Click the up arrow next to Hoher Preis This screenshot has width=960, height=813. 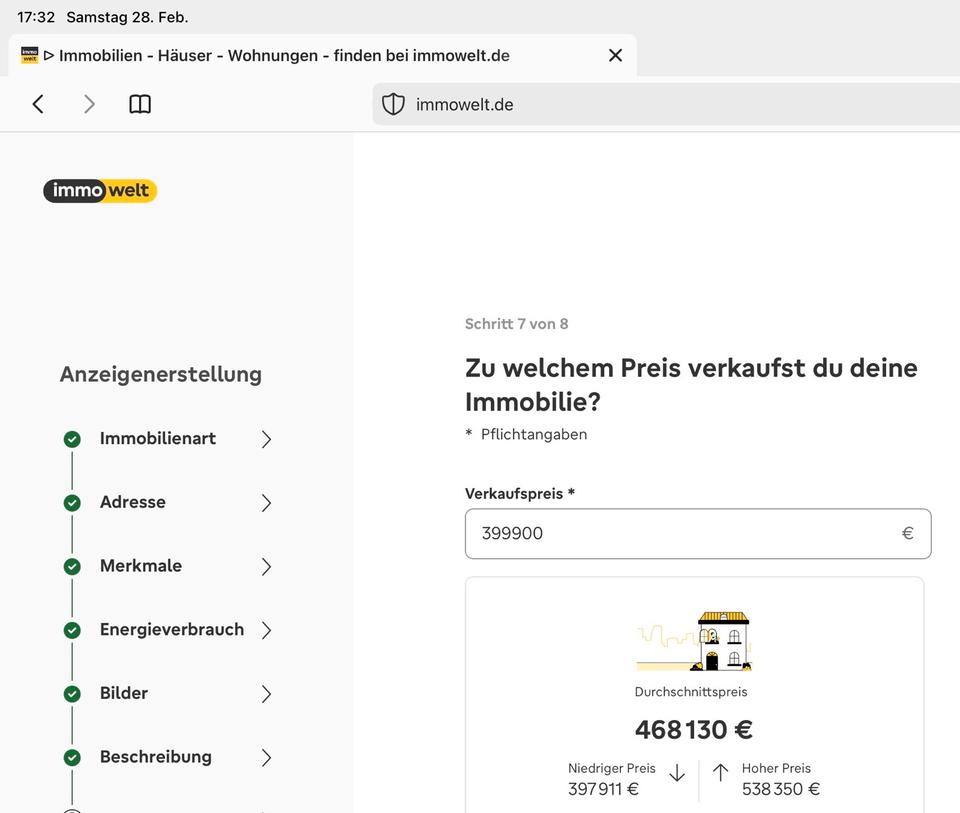[x=720, y=773]
